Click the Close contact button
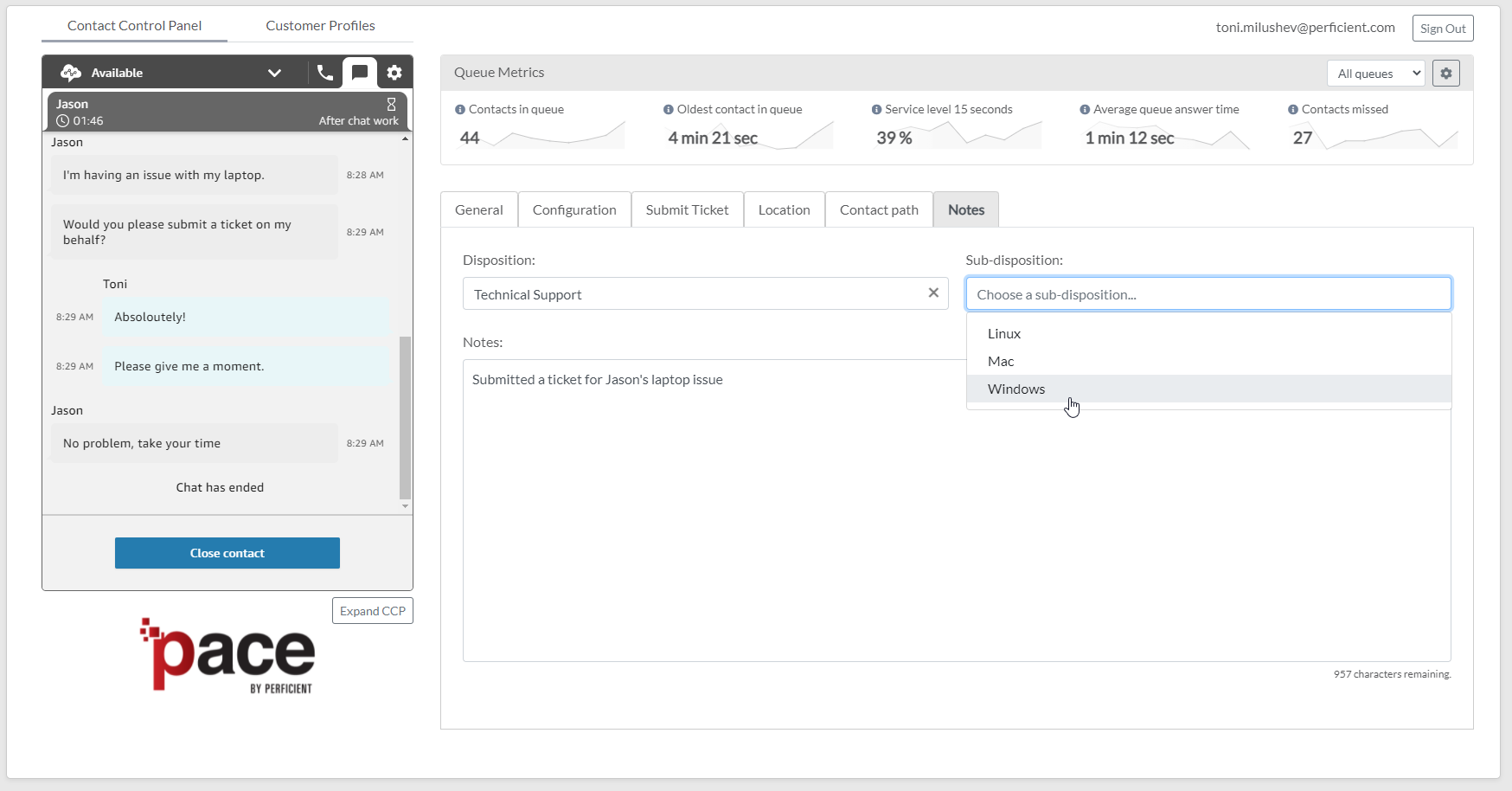The image size is (1512, 791). [227, 553]
